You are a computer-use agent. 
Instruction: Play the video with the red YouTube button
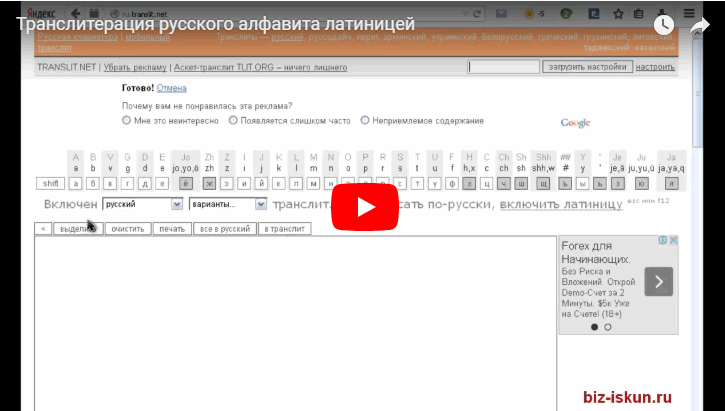tap(365, 207)
